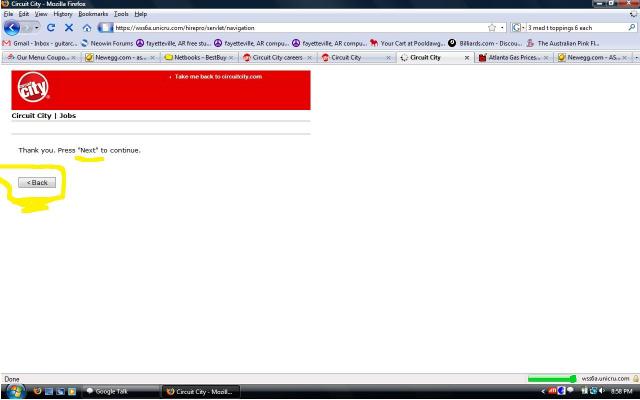The width and height of the screenshot is (640, 400).
Task: Click 'Thank you. Press "Next" to continue.' text
Action: [x=79, y=150]
